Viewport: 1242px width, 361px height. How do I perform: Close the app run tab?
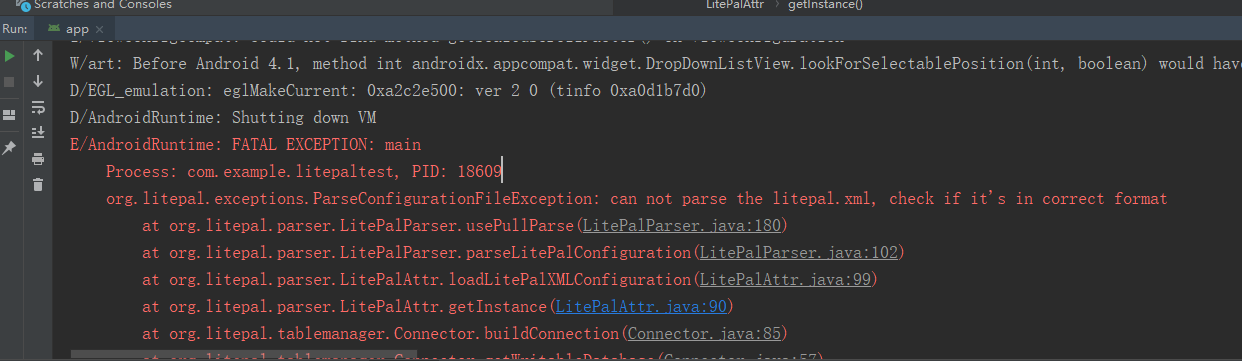click(100, 29)
